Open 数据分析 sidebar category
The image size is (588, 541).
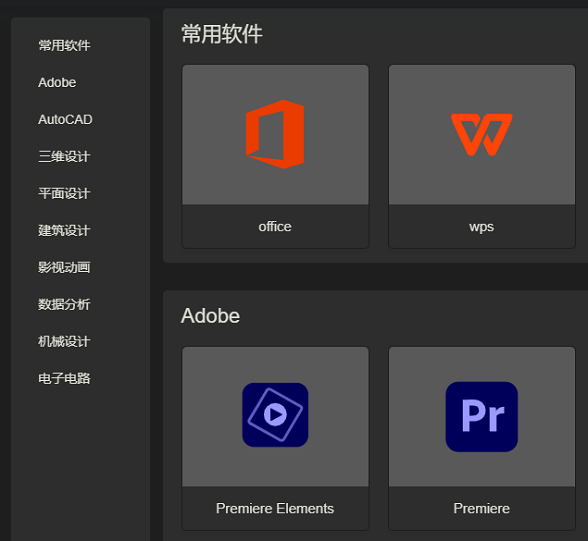pyautogui.click(x=64, y=304)
